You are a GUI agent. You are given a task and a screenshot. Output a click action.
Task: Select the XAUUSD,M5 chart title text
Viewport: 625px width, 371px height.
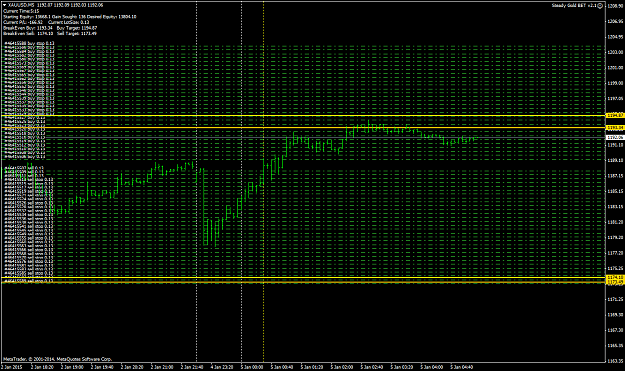click(22, 5)
